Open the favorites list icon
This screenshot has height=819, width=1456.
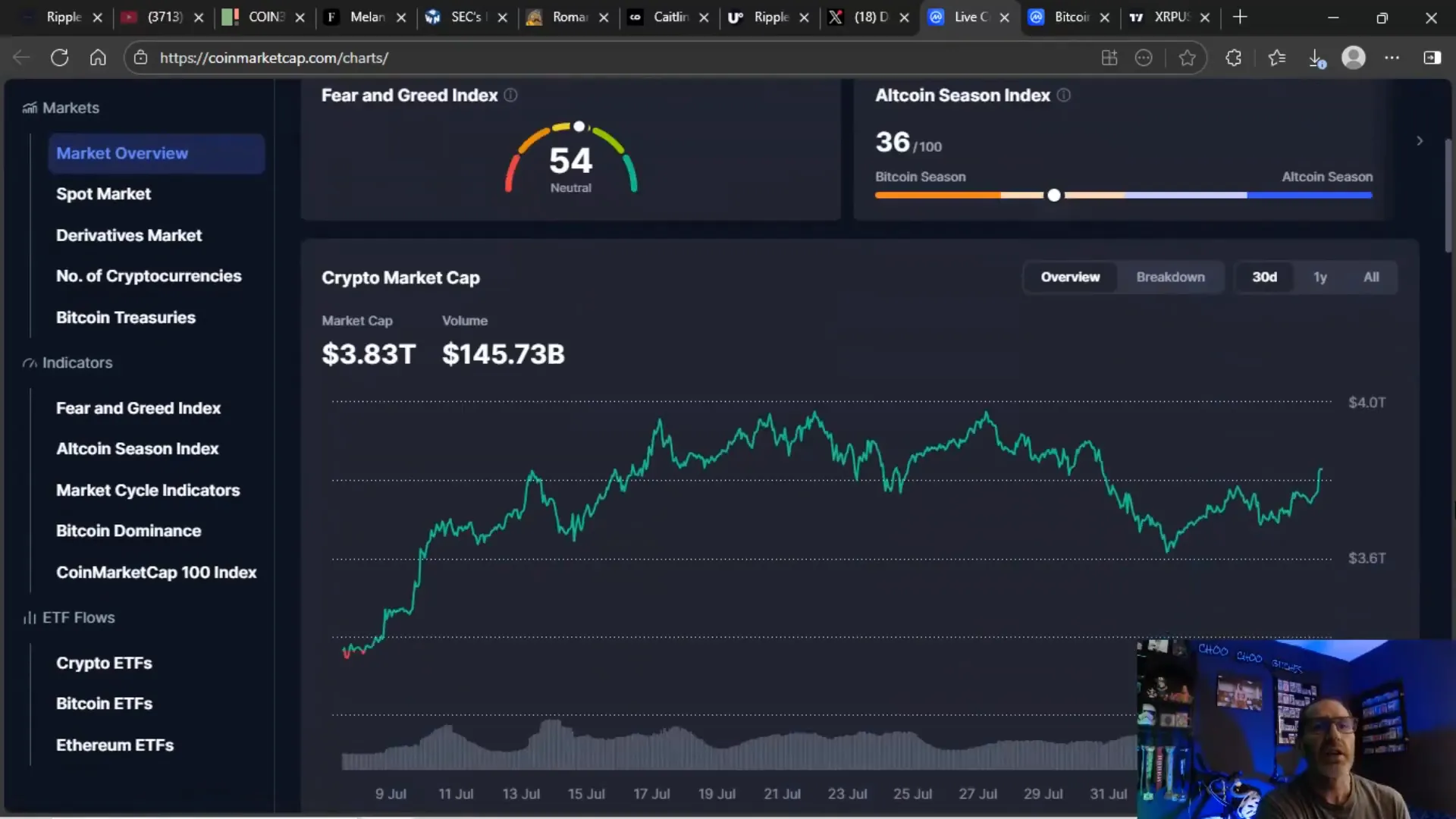coord(1277,58)
